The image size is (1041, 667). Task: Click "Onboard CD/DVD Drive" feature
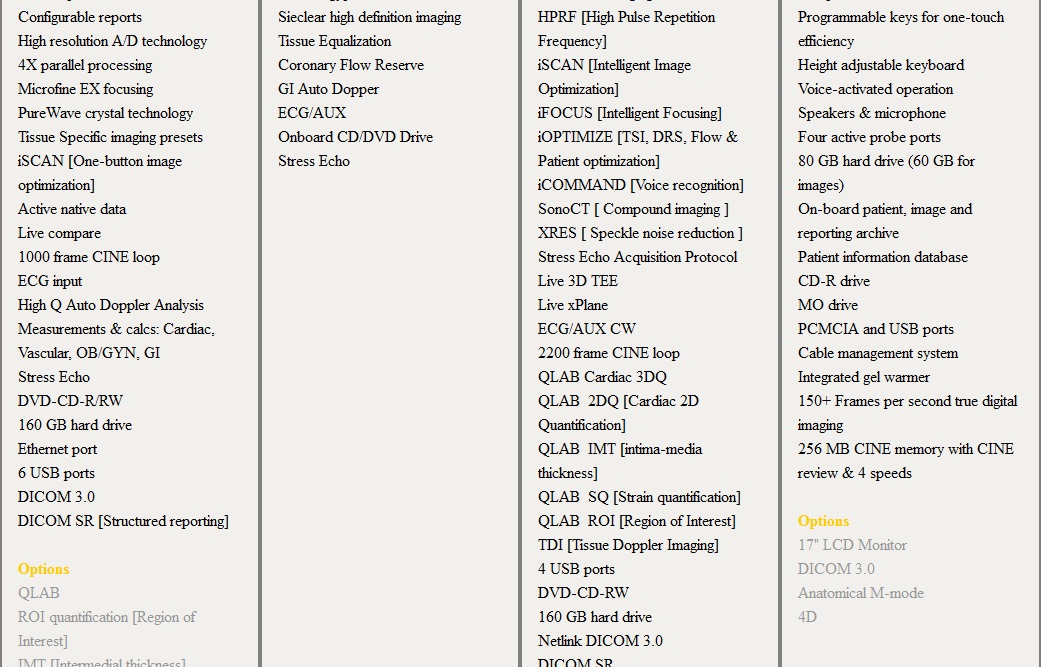pyautogui.click(x=355, y=137)
